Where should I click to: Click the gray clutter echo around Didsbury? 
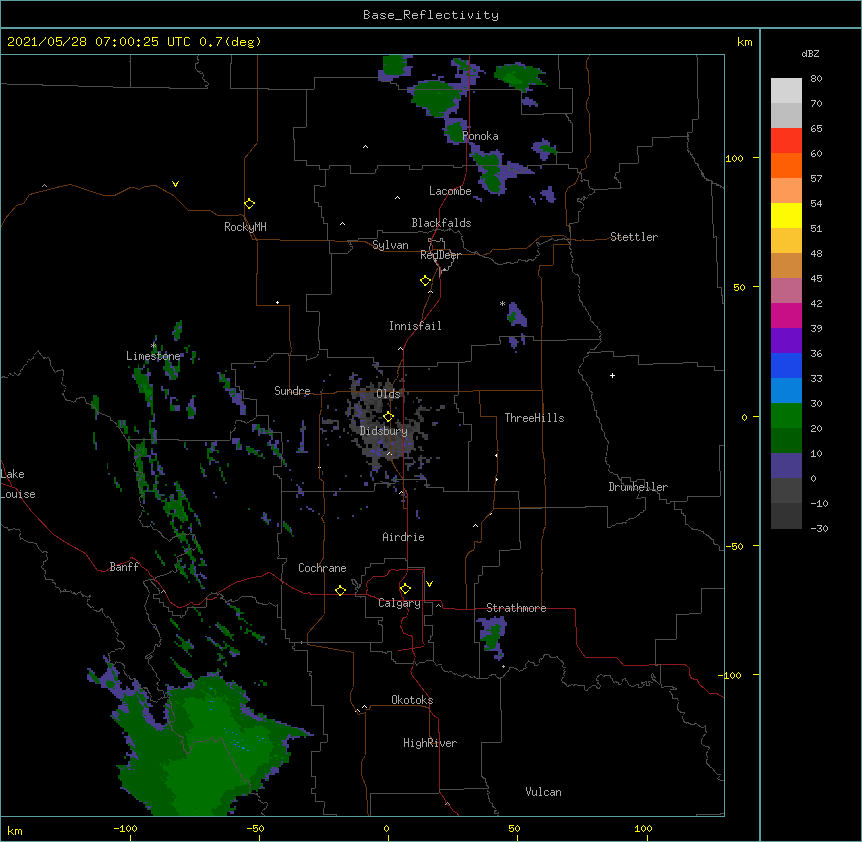pos(385,423)
